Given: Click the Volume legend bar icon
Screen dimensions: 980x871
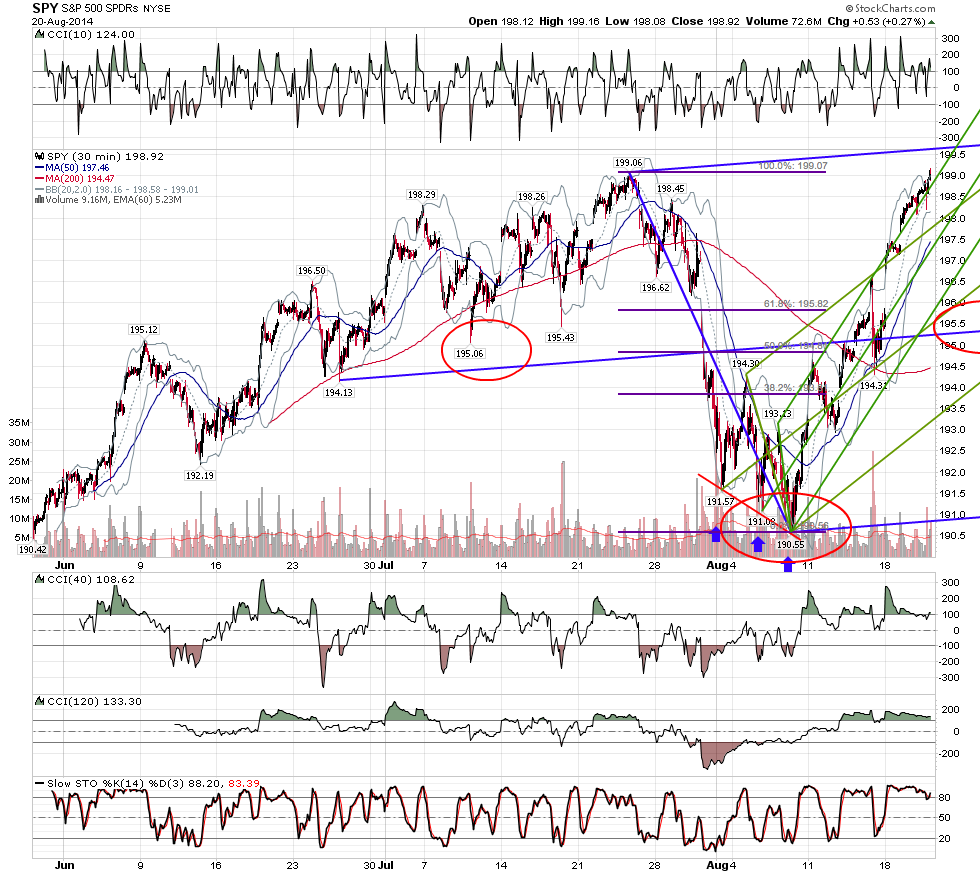Looking at the screenshot, I should click(x=39, y=199).
